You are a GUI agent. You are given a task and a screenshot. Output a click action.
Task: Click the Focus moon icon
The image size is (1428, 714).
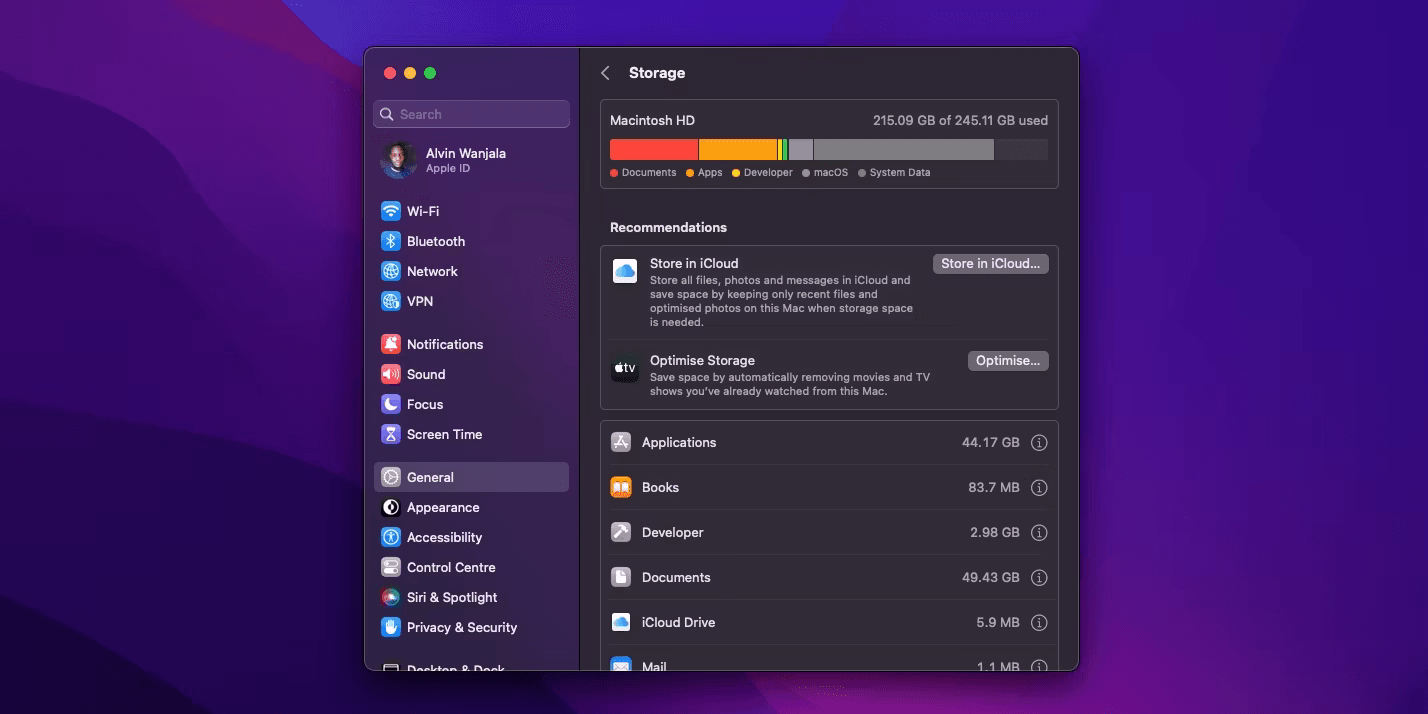point(391,404)
